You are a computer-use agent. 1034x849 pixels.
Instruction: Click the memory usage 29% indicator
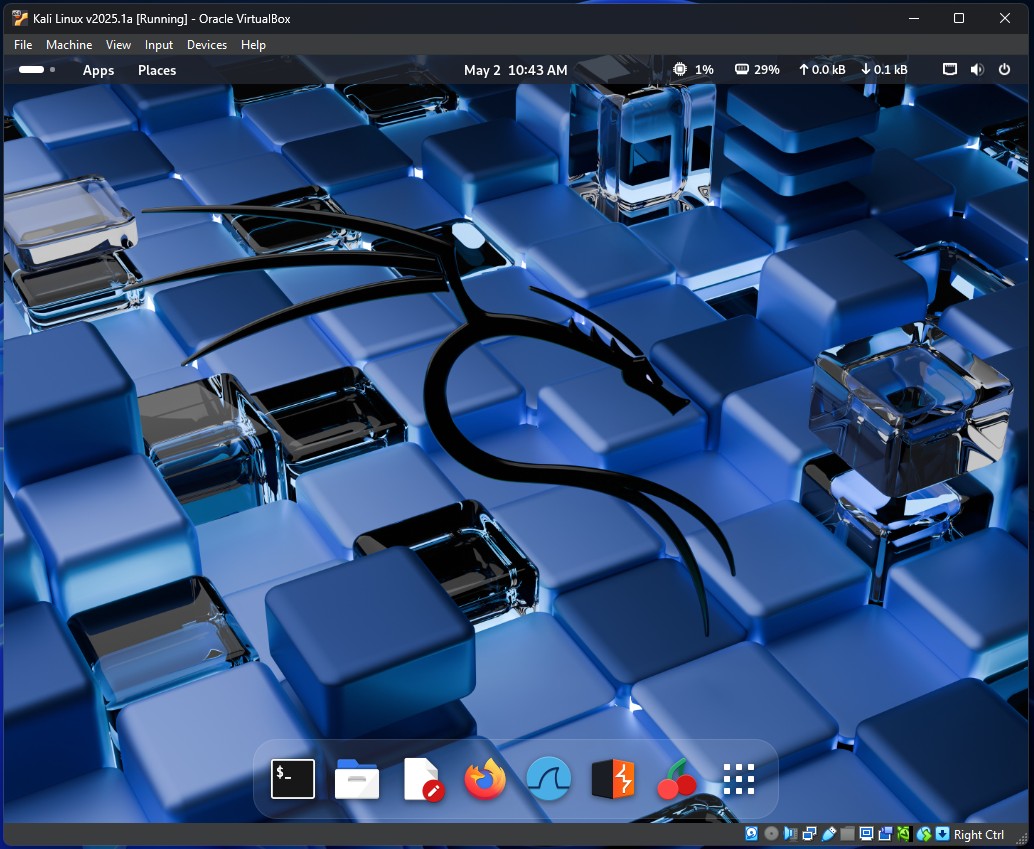click(757, 69)
